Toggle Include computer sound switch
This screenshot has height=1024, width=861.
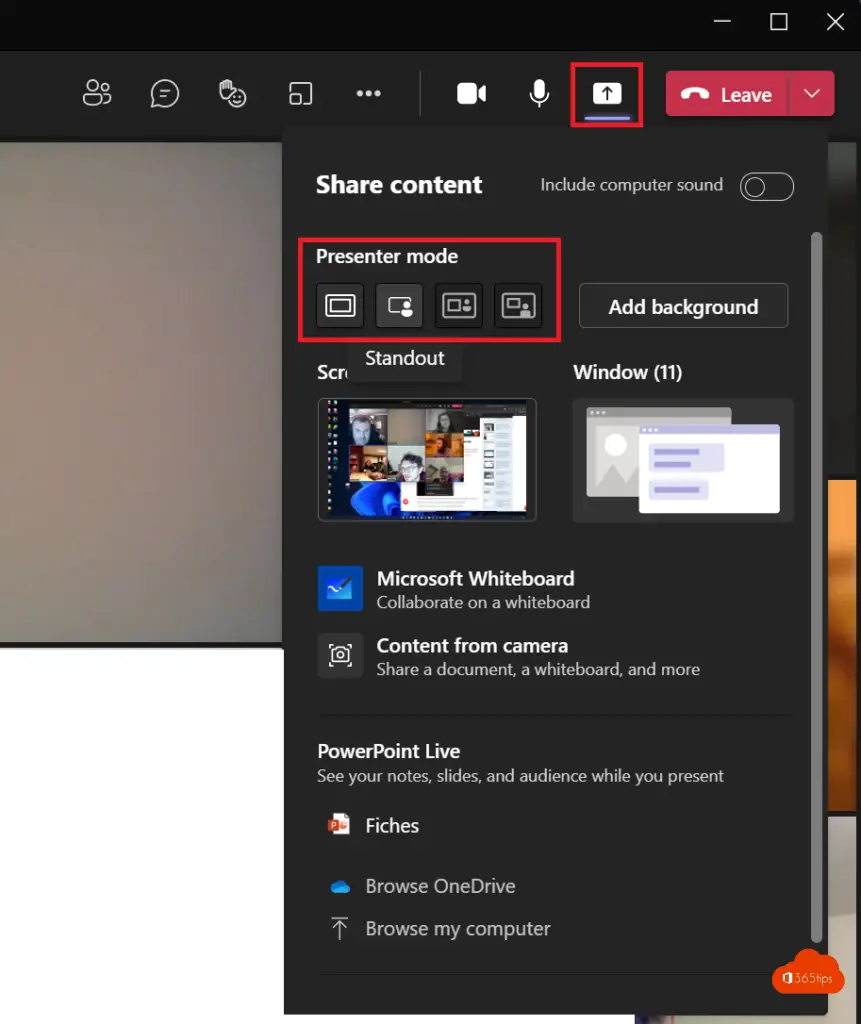click(766, 187)
